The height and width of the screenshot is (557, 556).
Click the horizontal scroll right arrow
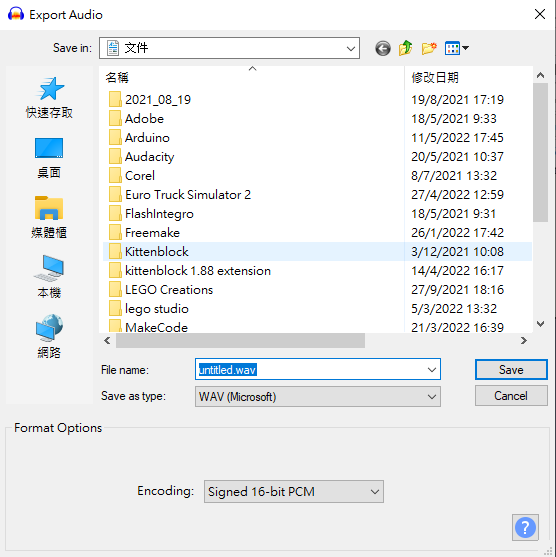pos(524,341)
